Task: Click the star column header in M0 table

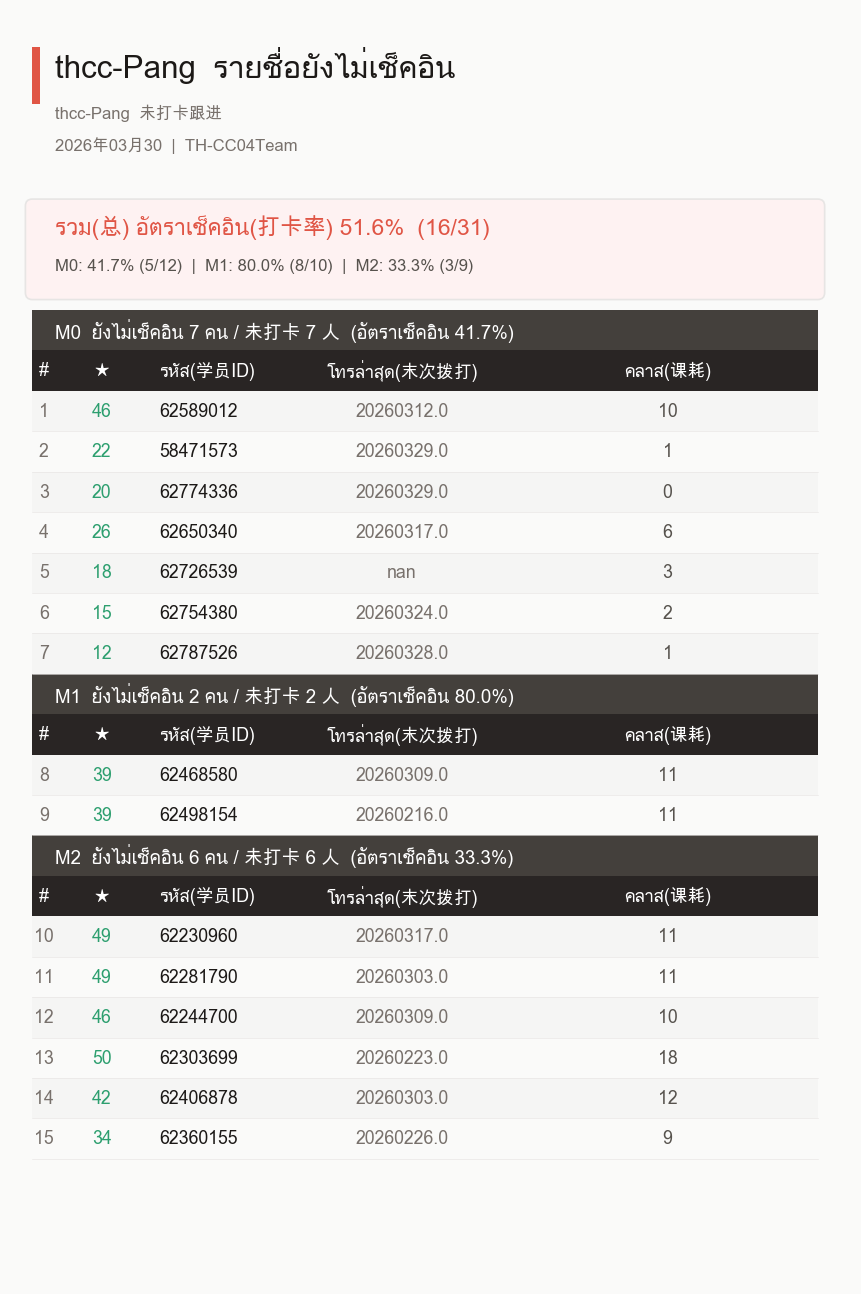Action: pos(102,371)
